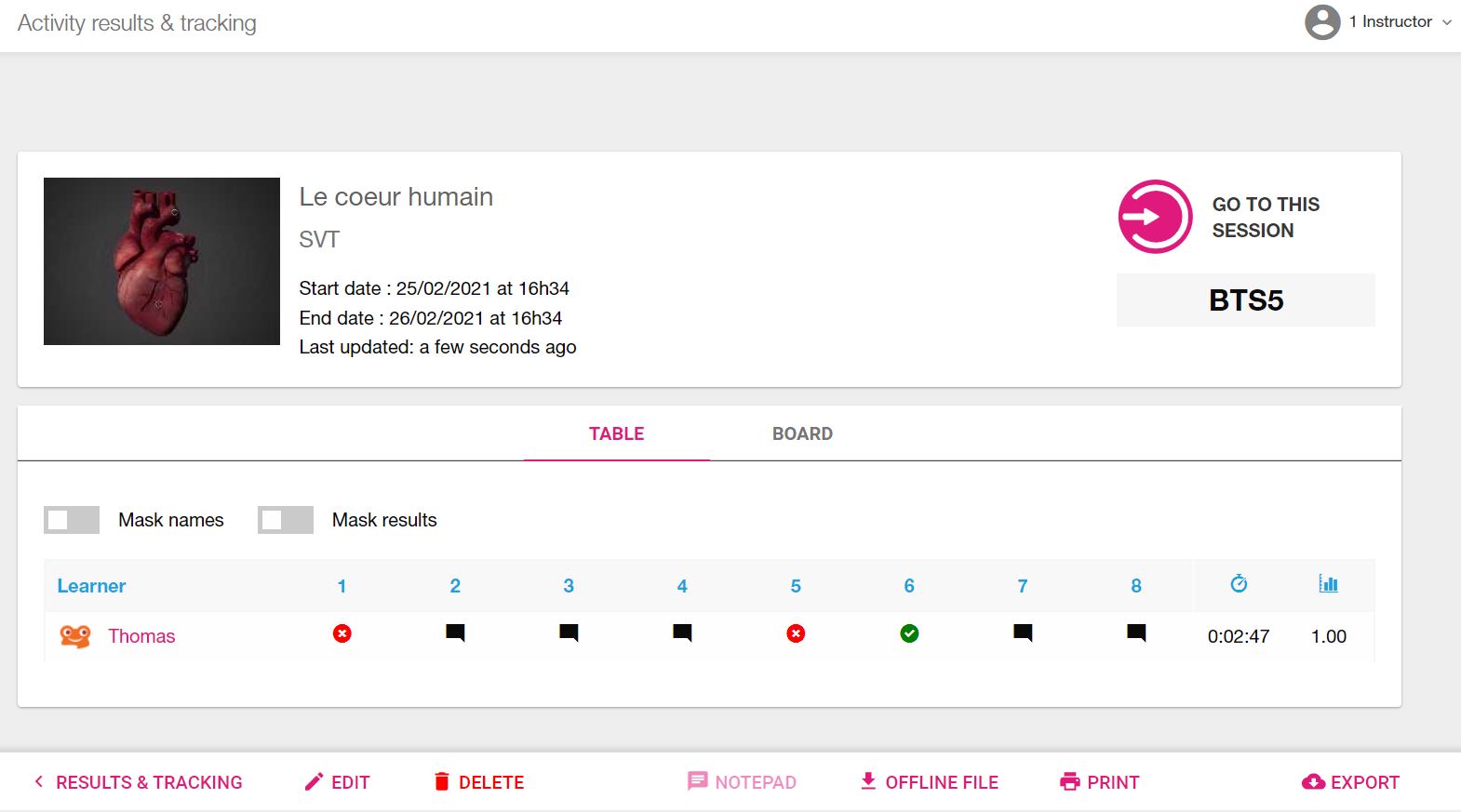1461x812 pixels.
Task: Toggle the Mask names switch
Action: [x=72, y=520]
